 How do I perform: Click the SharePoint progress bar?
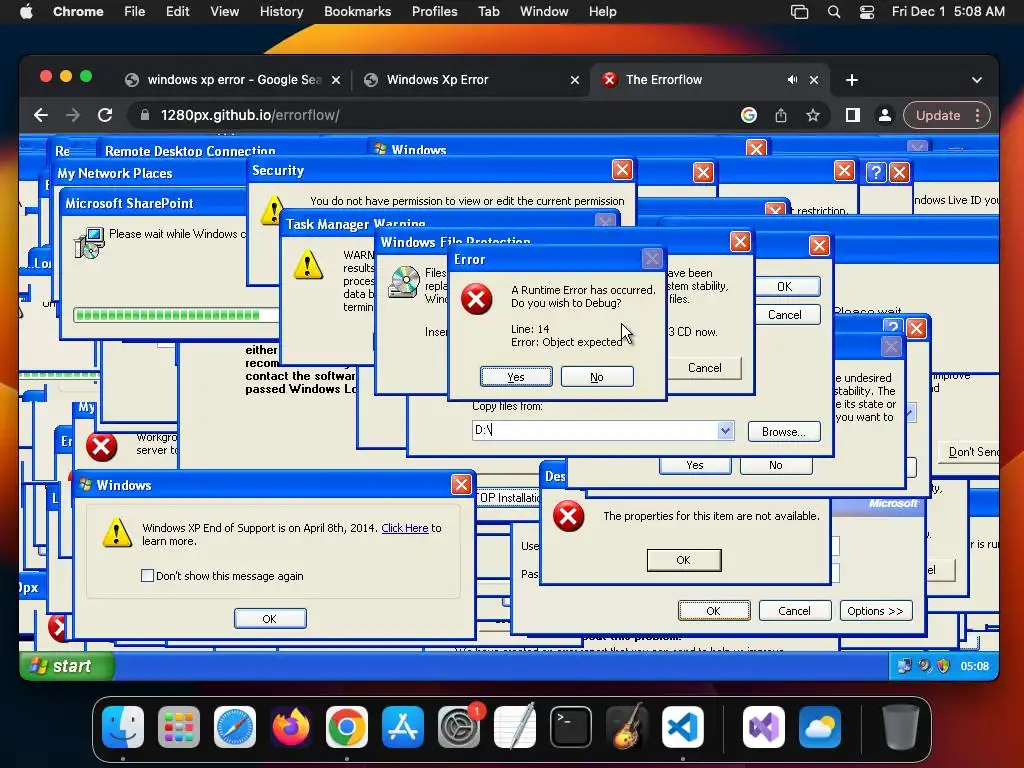176,315
